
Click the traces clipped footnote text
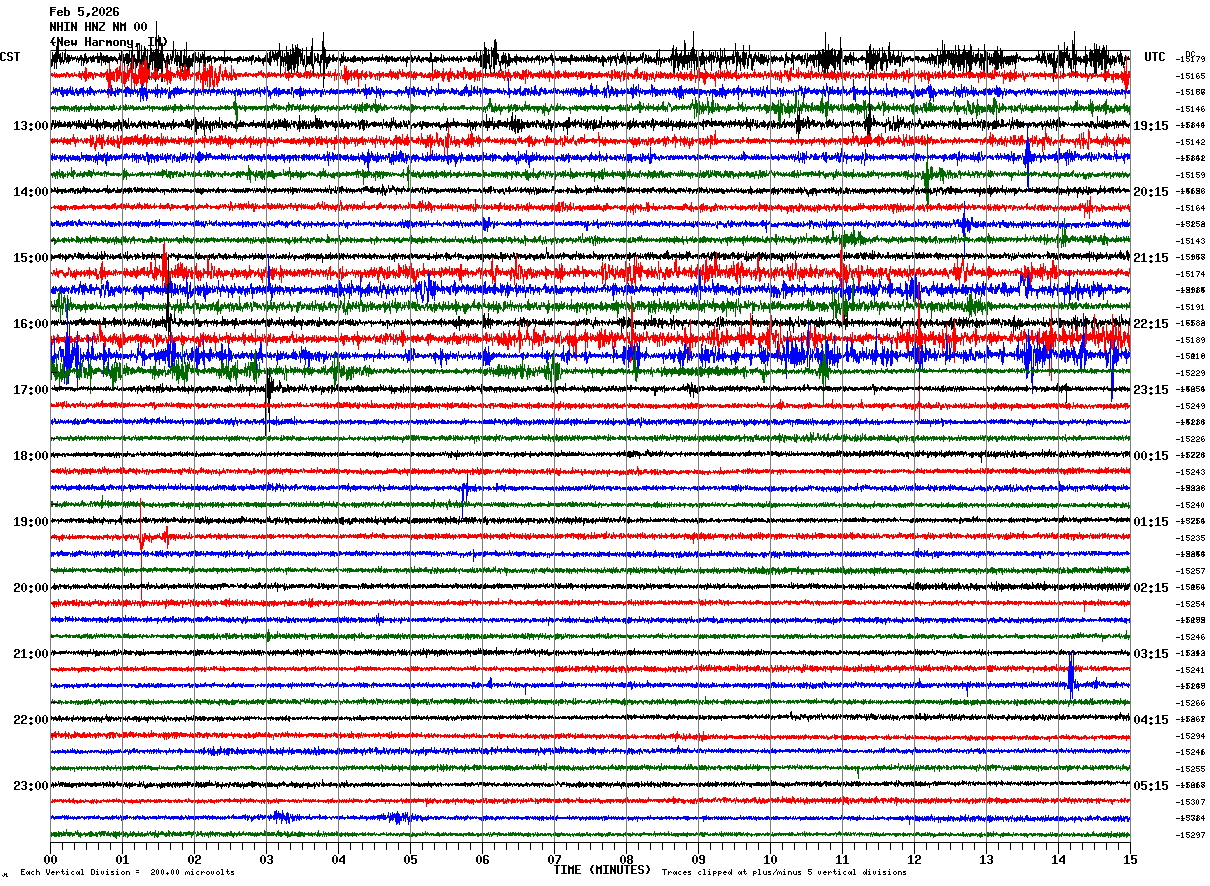point(784,873)
